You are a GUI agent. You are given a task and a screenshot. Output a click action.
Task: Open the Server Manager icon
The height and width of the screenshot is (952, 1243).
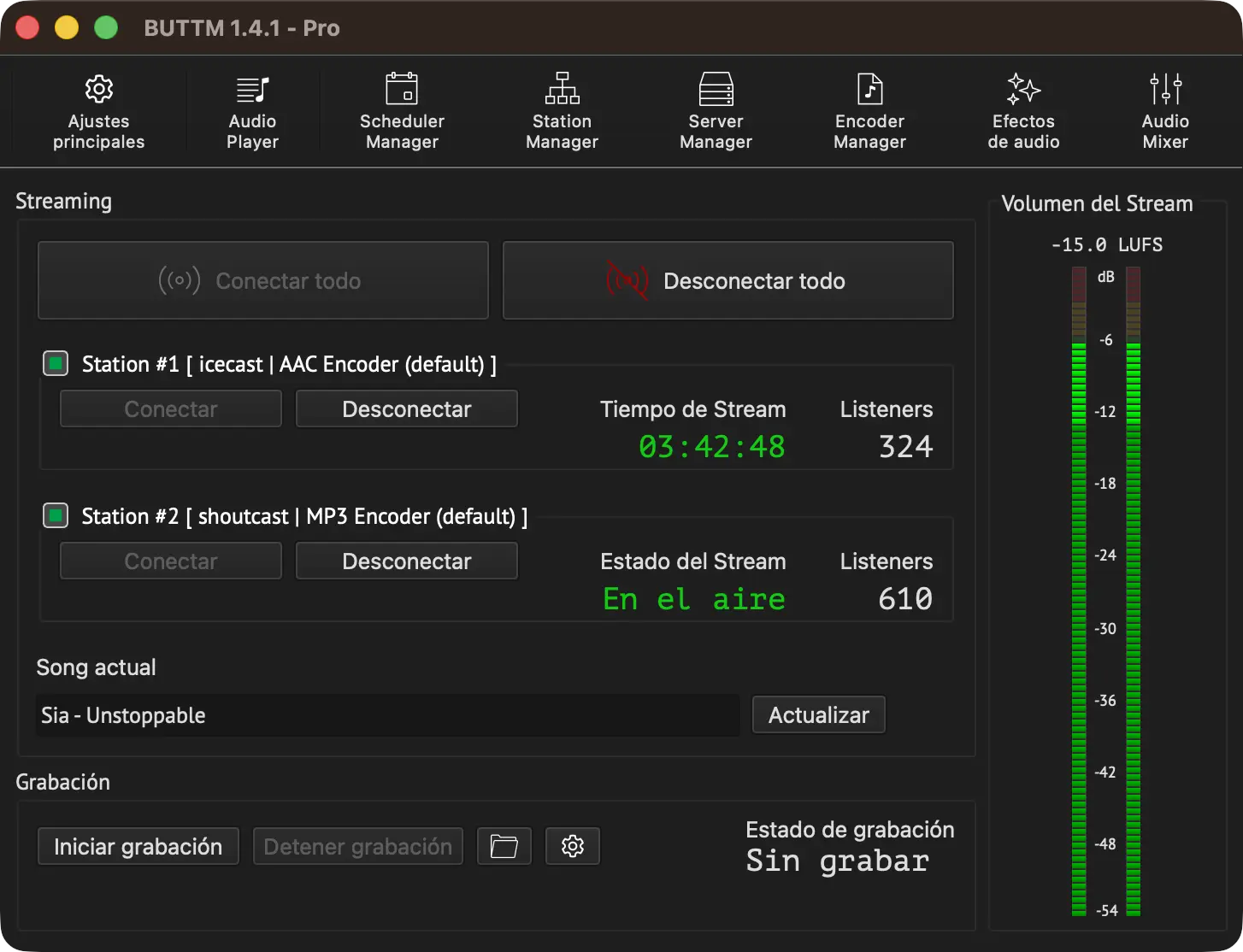[x=716, y=89]
